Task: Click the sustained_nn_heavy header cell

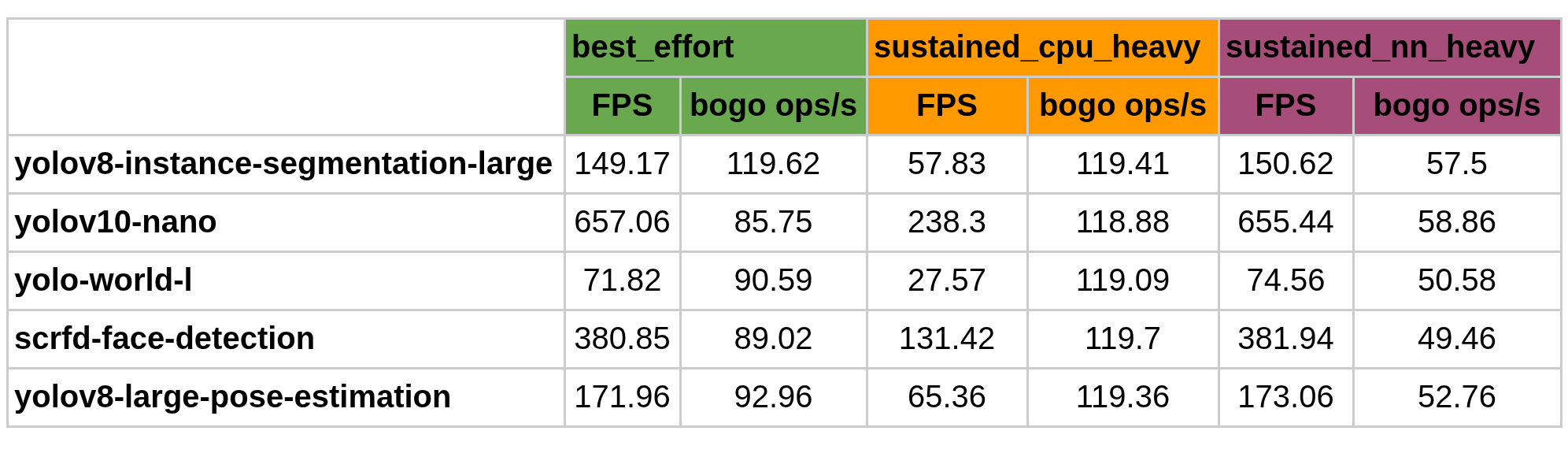Action: pyautogui.click(x=1389, y=47)
